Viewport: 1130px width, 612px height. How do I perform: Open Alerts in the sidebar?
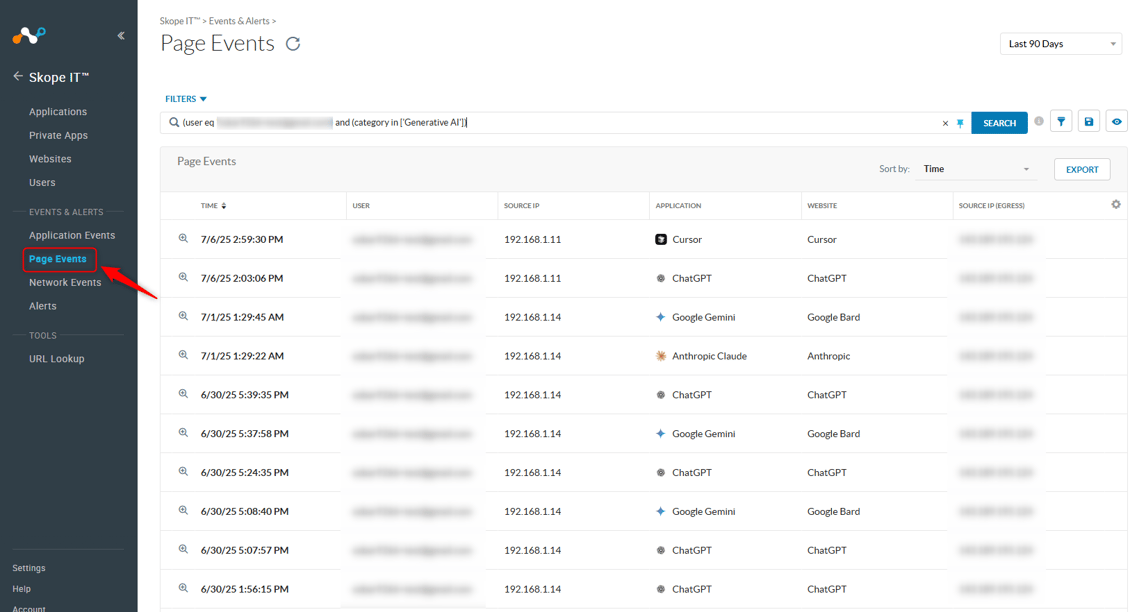43,306
